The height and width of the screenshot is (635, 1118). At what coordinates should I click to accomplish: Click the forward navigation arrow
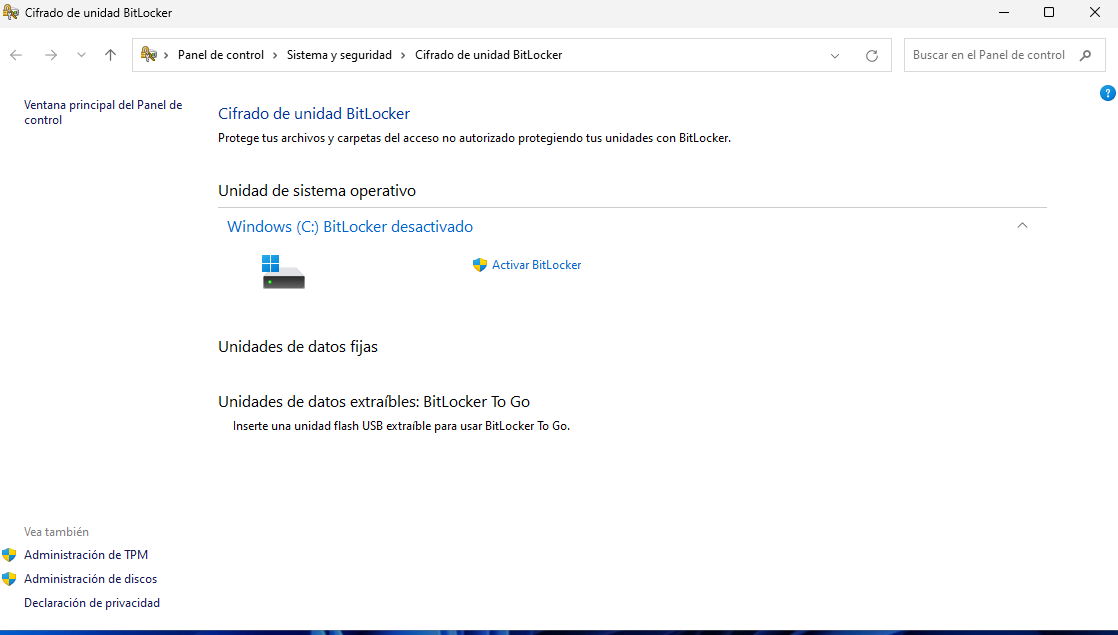[x=51, y=55]
